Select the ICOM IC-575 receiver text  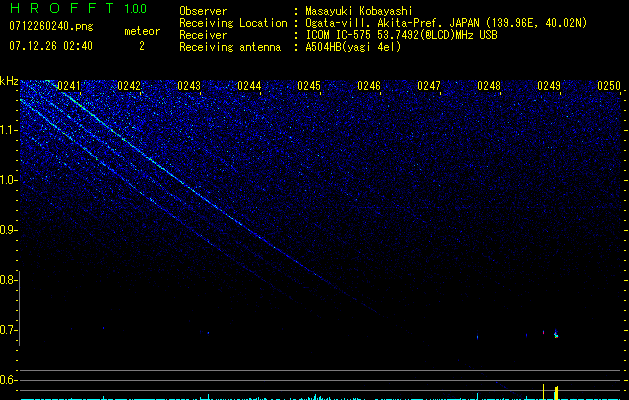401,35
